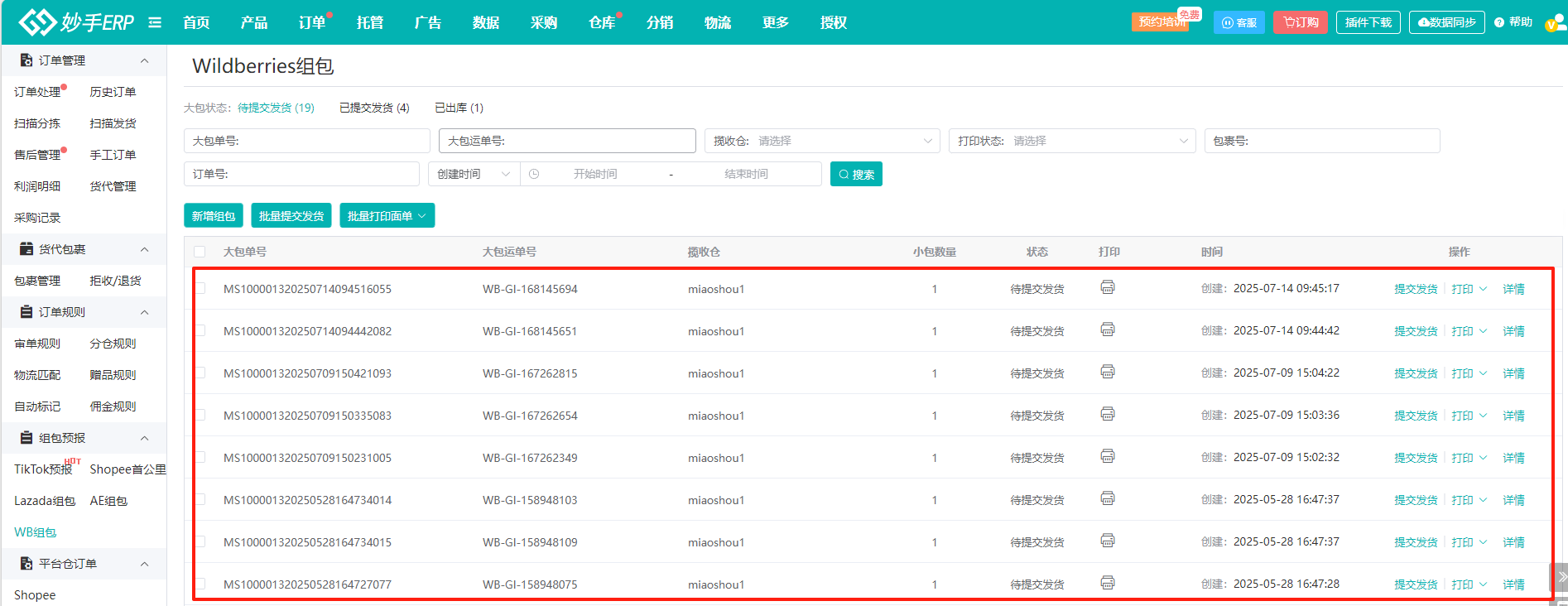The image size is (1568, 606).
Task: Click print icon for WB-GI-168145651 row
Action: pyautogui.click(x=1108, y=329)
